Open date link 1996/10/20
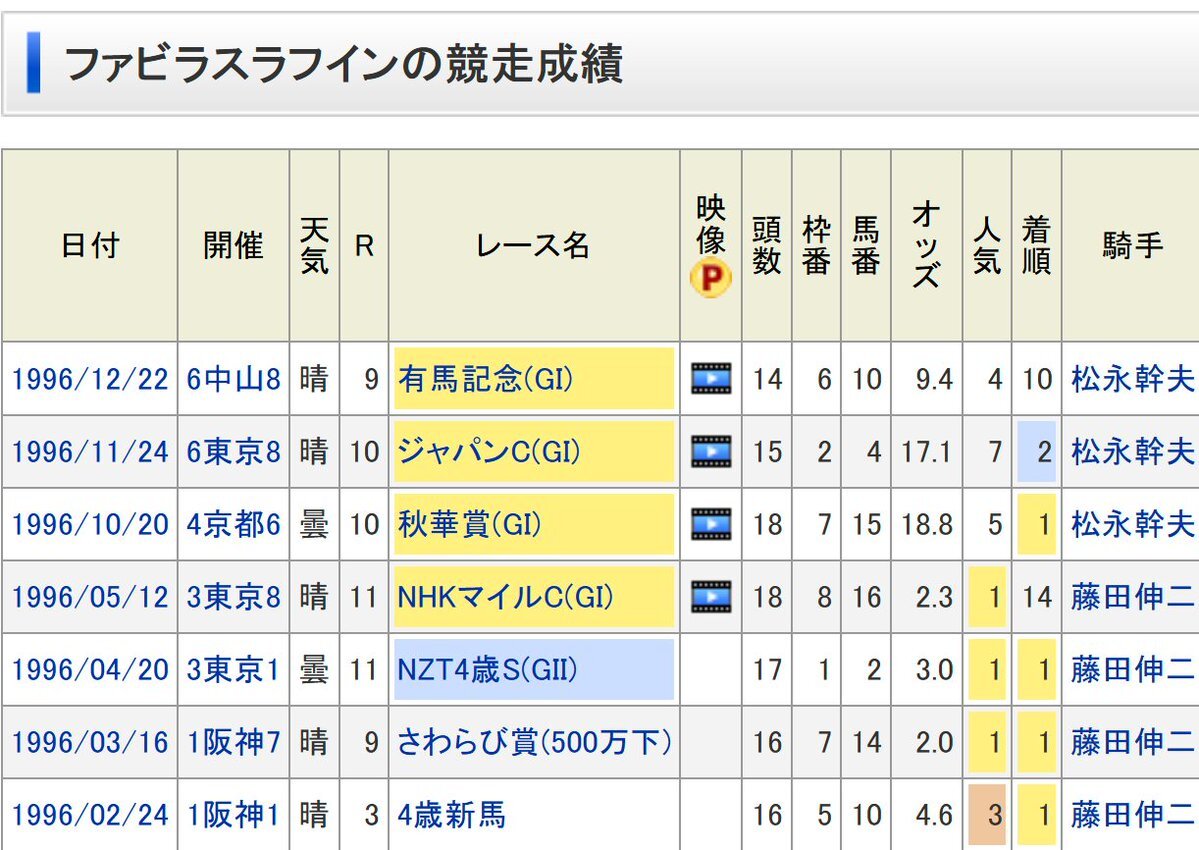The image size is (1199, 850). coord(89,524)
